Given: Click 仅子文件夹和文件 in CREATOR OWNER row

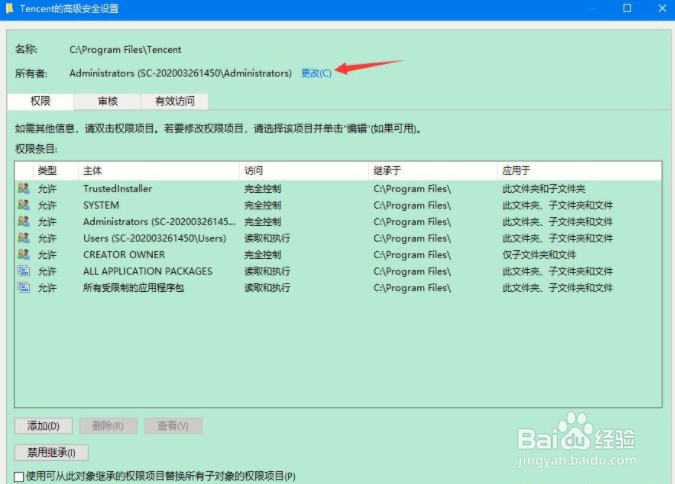Looking at the screenshot, I should pos(539,254).
